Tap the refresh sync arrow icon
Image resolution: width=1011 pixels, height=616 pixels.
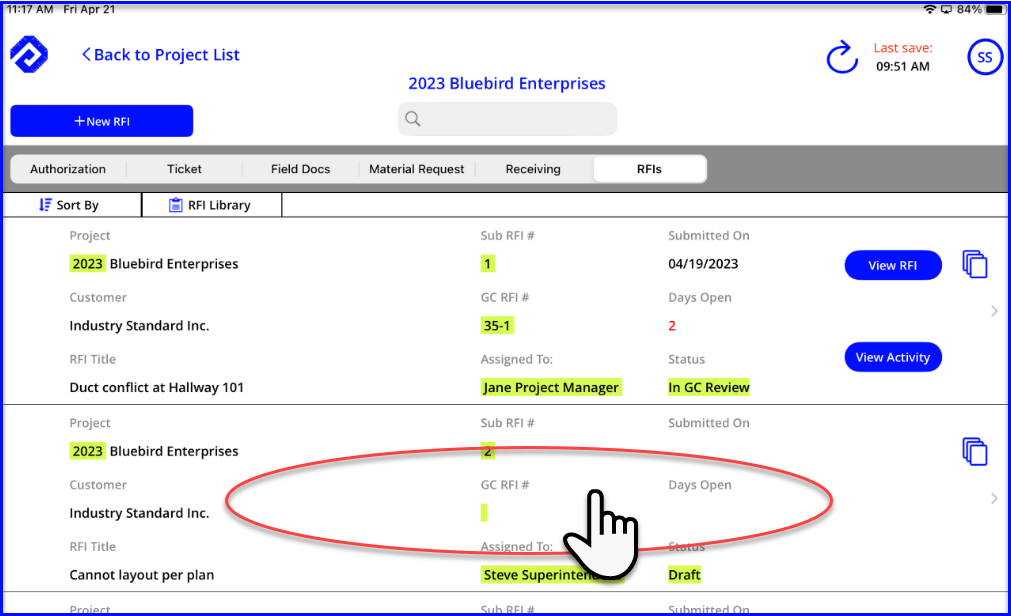pyautogui.click(x=842, y=57)
